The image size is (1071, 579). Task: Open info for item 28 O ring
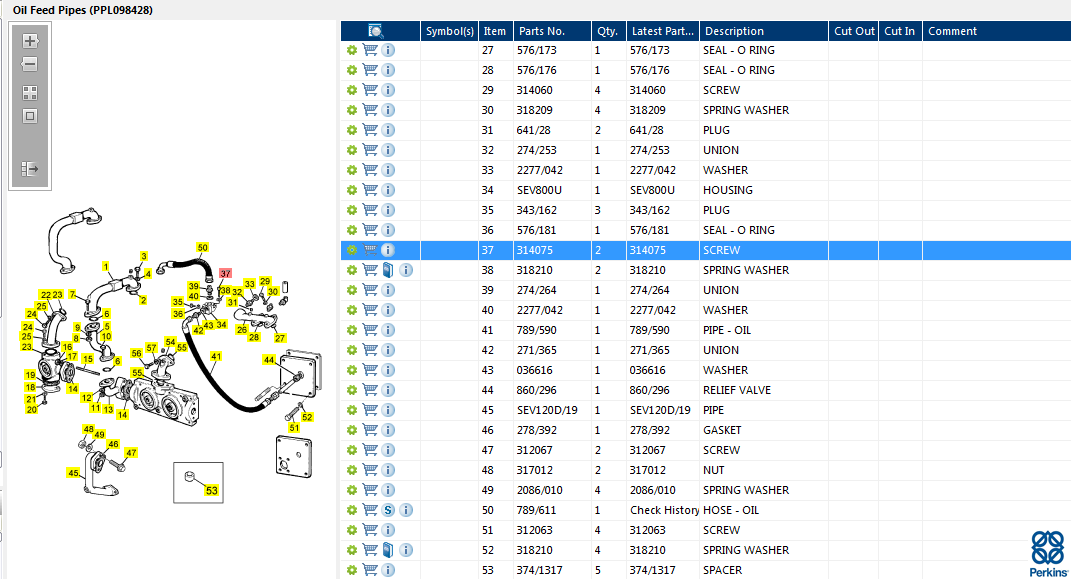[x=388, y=70]
